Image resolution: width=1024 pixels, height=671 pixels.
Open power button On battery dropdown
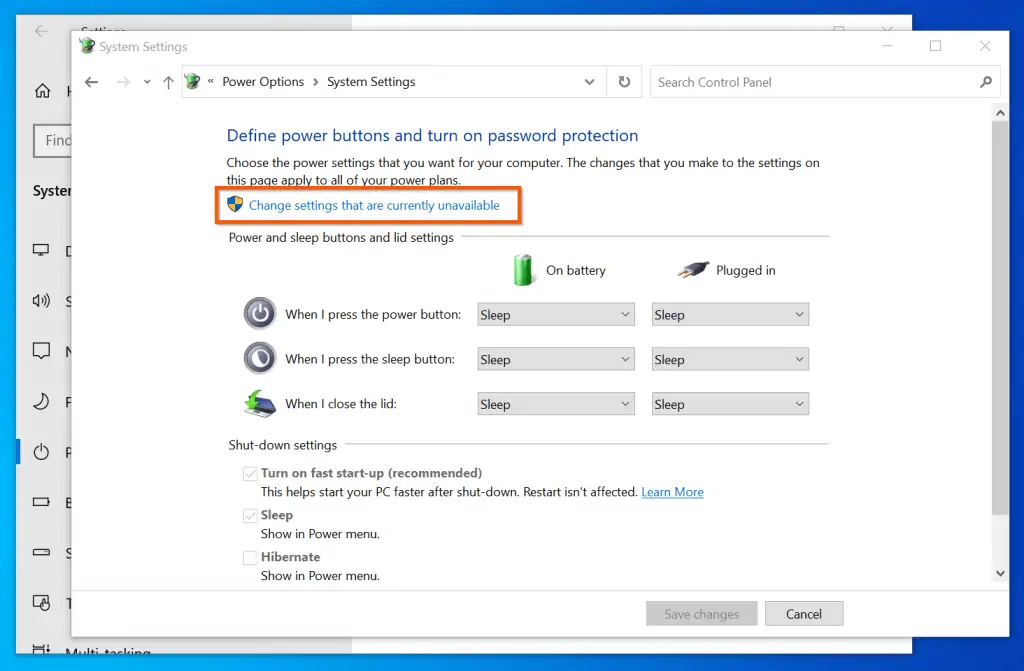556,315
